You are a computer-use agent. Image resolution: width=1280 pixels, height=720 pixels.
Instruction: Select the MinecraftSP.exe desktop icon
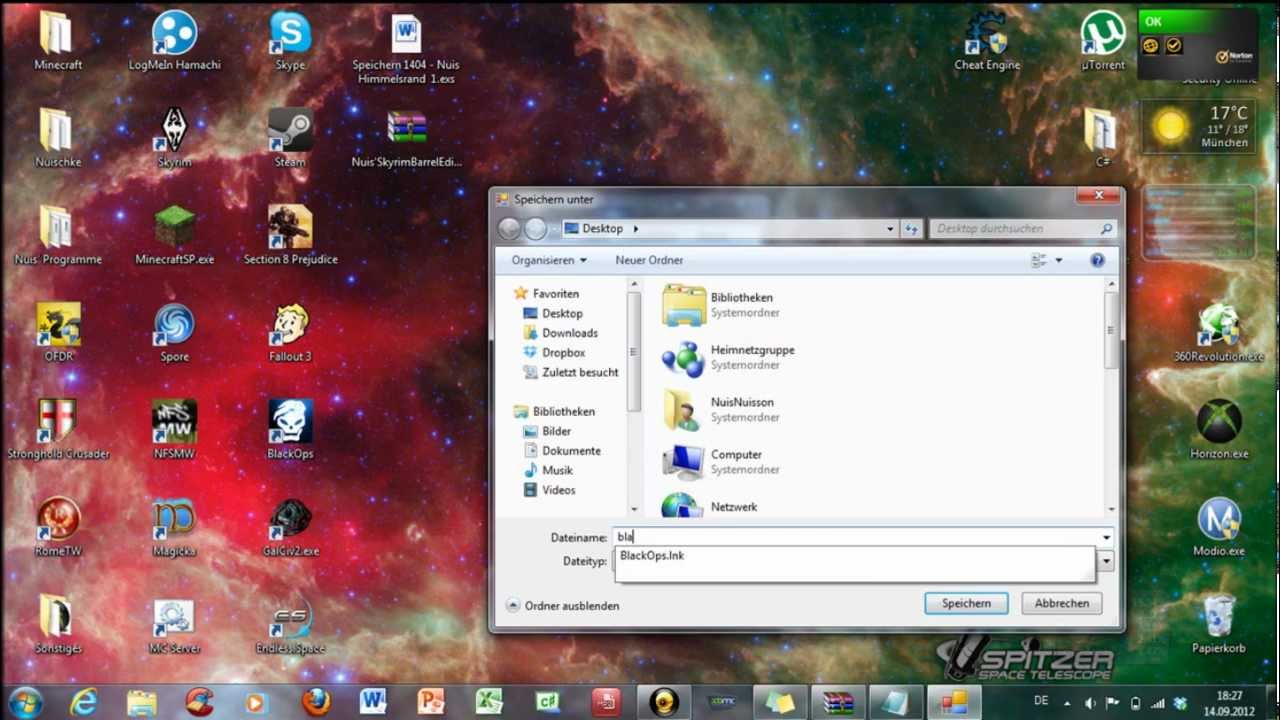pos(174,235)
